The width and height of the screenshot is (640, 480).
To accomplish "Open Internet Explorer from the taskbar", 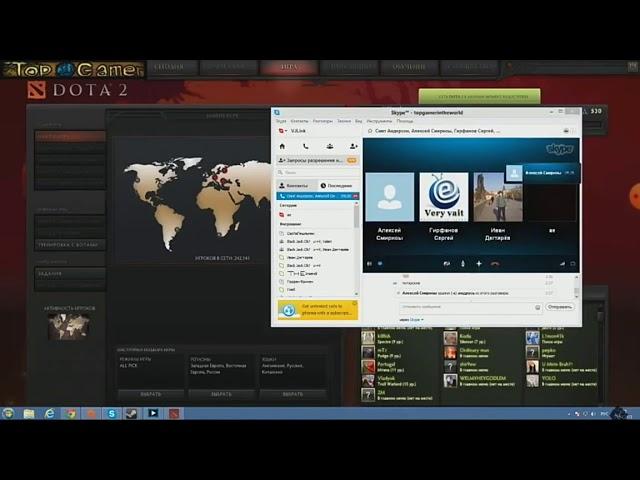I will tap(49, 413).
